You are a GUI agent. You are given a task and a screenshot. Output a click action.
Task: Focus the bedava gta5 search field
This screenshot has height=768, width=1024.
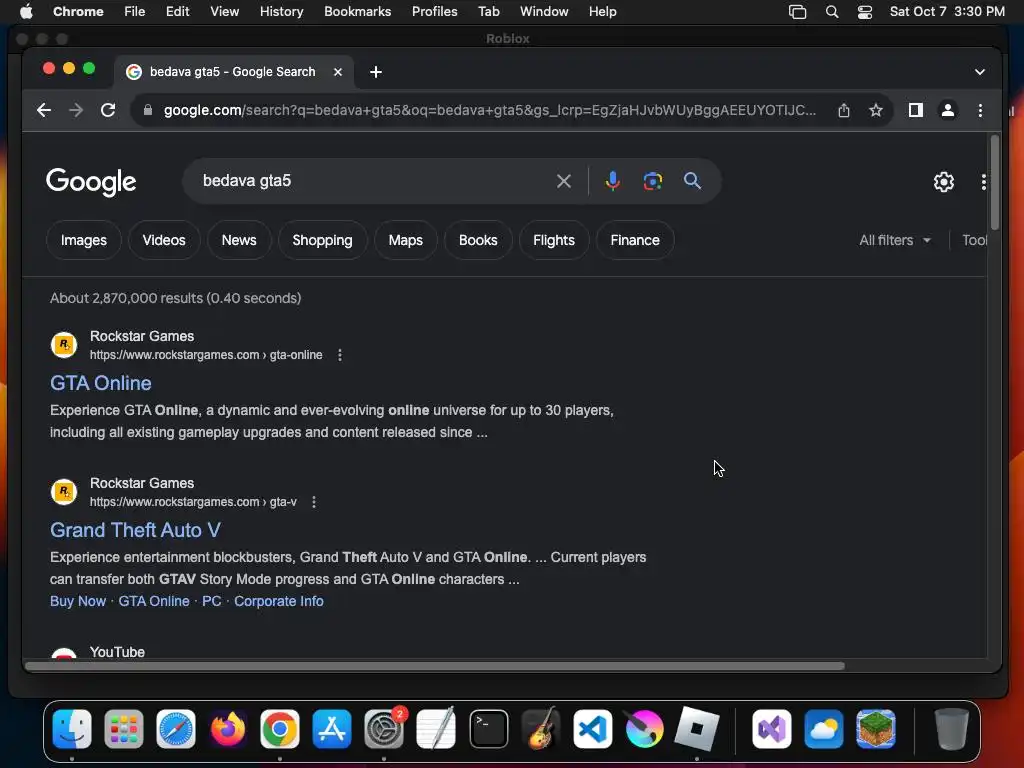click(372, 181)
